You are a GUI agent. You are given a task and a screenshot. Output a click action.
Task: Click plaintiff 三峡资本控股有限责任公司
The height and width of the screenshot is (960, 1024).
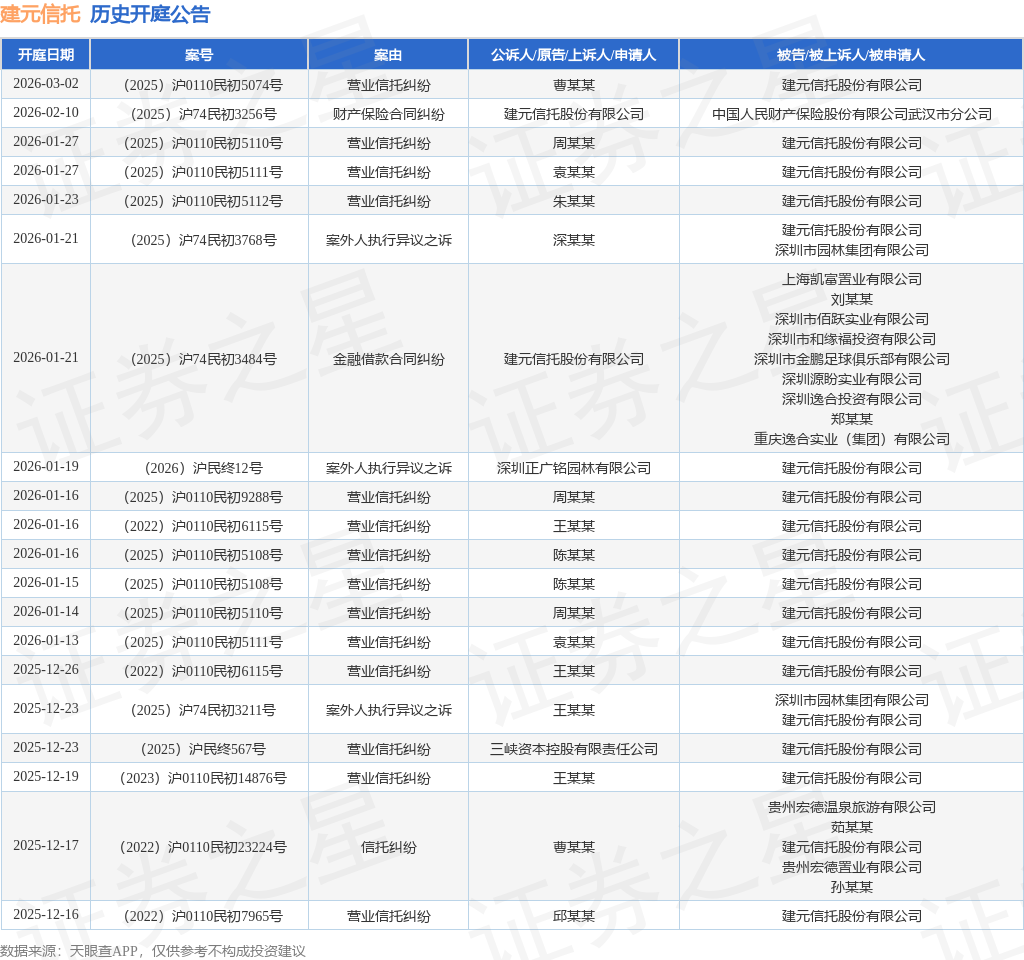[x=574, y=749]
